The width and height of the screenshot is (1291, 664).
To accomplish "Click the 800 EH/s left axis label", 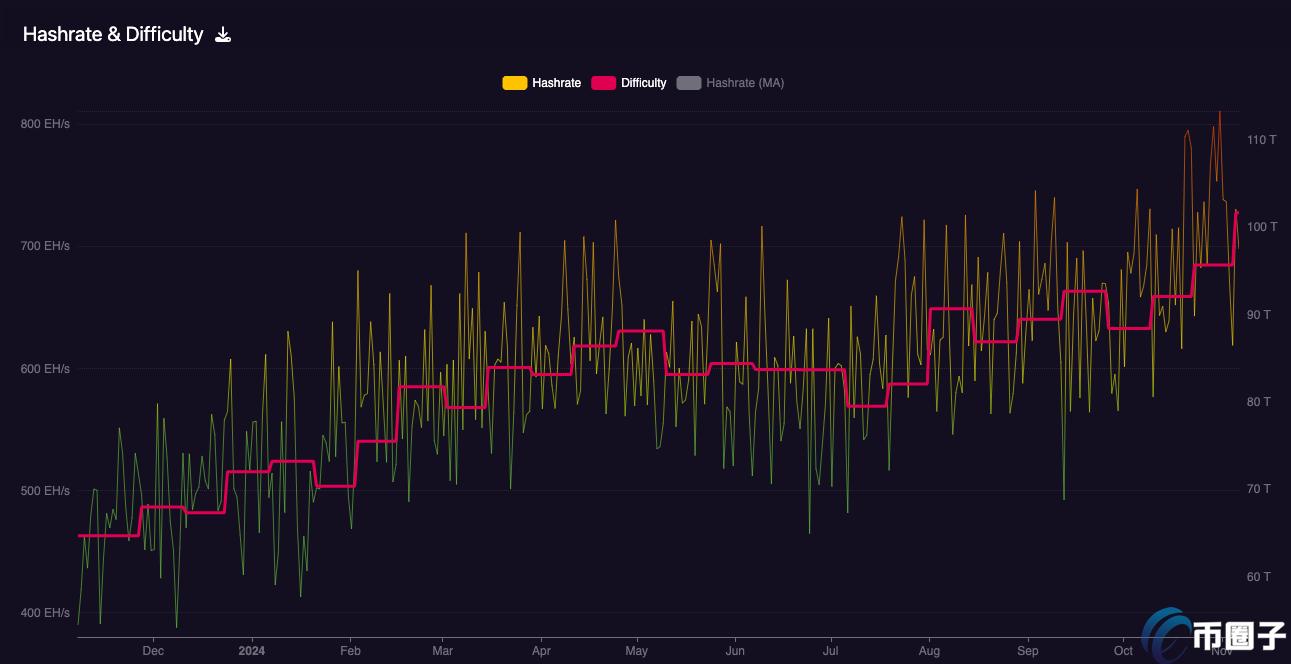I will pyautogui.click(x=45, y=124).
